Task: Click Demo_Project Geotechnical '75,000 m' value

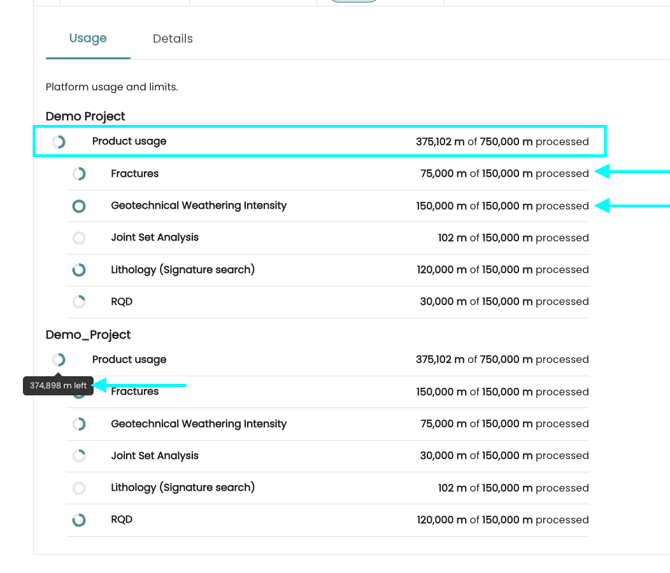Action: (x=444, y=423)
